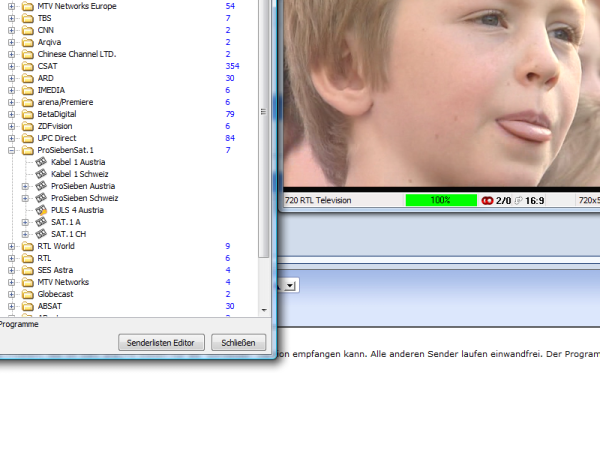Collapse the ProSiebenSat.1 provider node

point(11,150)
